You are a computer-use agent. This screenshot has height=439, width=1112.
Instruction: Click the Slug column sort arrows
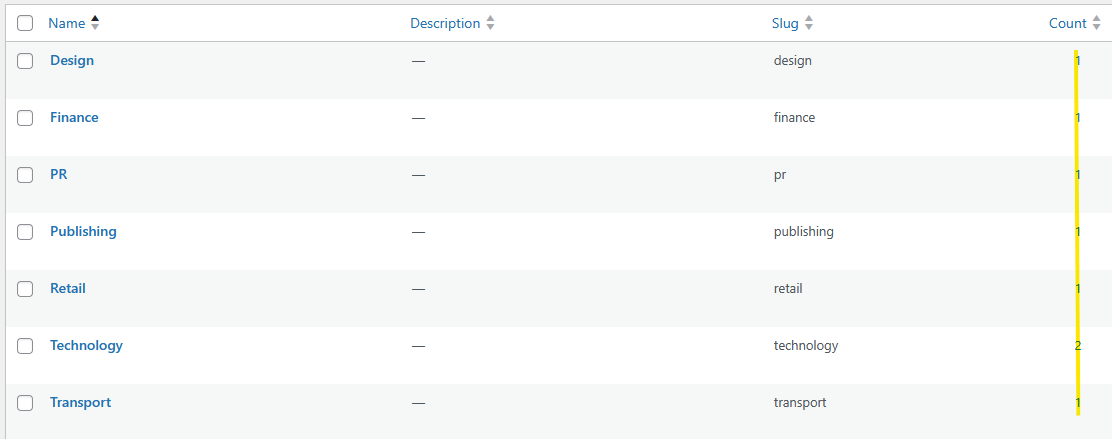pyautogui.click(x=809, y=23)
